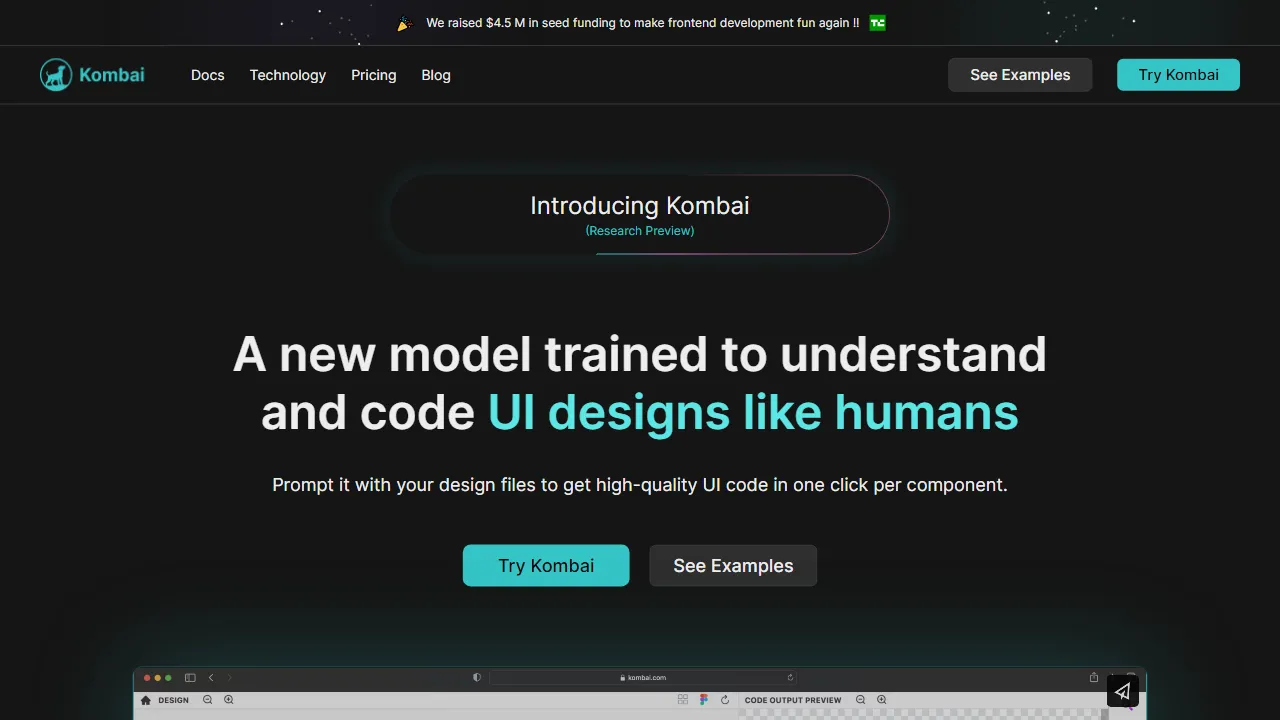Click reload icon in demo address bar

(790, 677)
